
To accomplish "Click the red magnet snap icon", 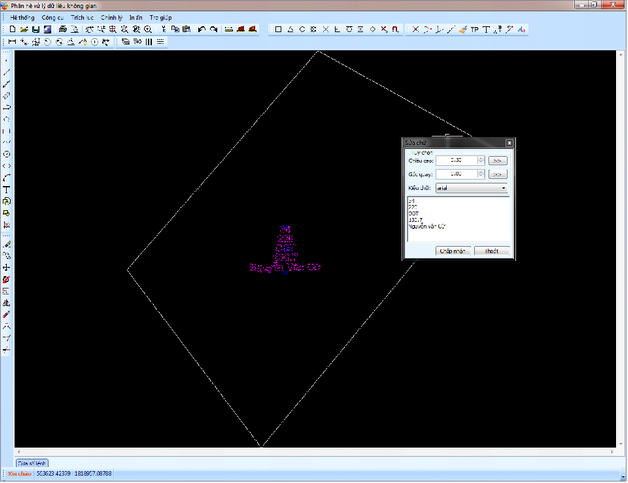I will tap(395, 29).
